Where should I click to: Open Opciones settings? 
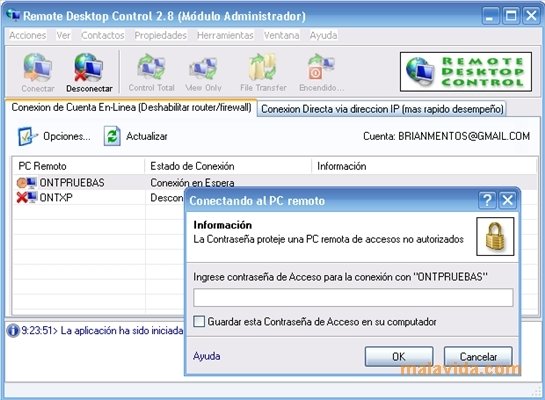(x=54, y=136)
